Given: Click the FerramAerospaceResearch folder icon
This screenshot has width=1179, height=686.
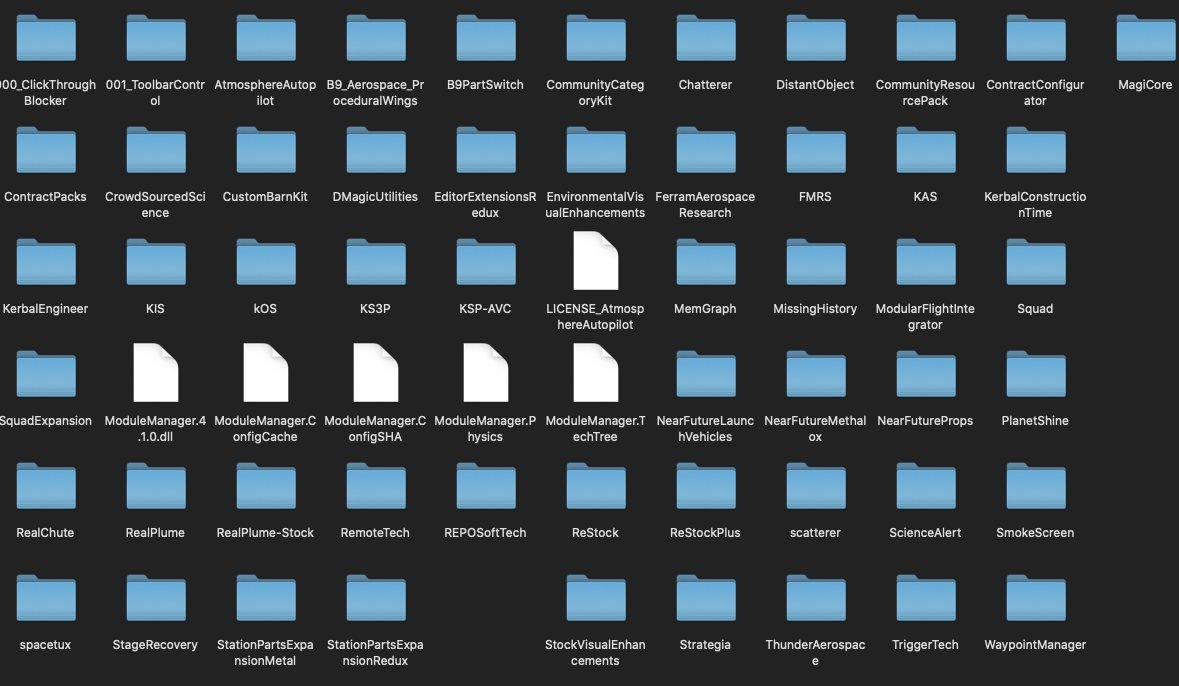Looking at the screenshot, I should (x=705, y=150).
